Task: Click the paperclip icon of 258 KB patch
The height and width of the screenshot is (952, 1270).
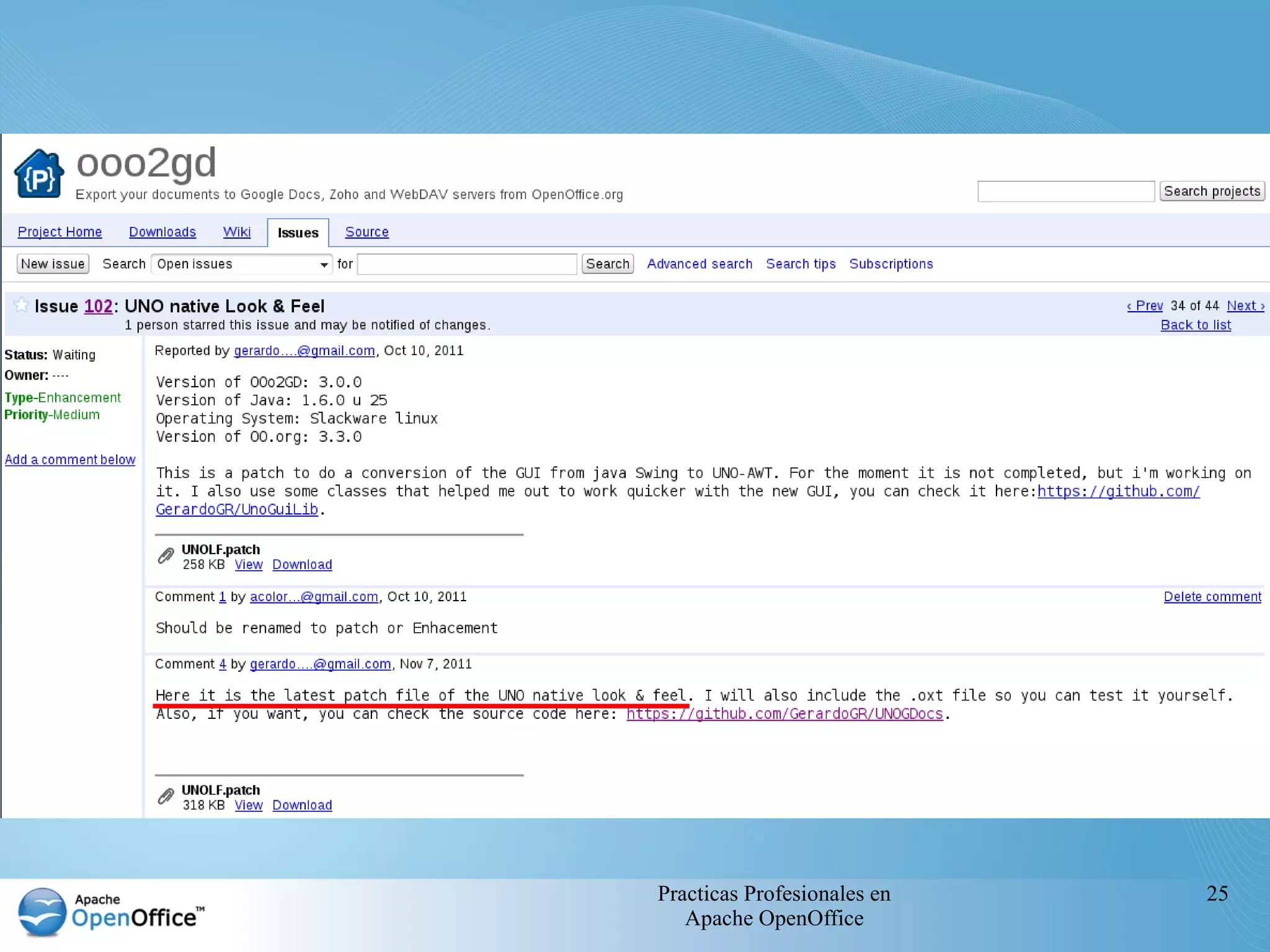Action: click(x=166, y=556)
